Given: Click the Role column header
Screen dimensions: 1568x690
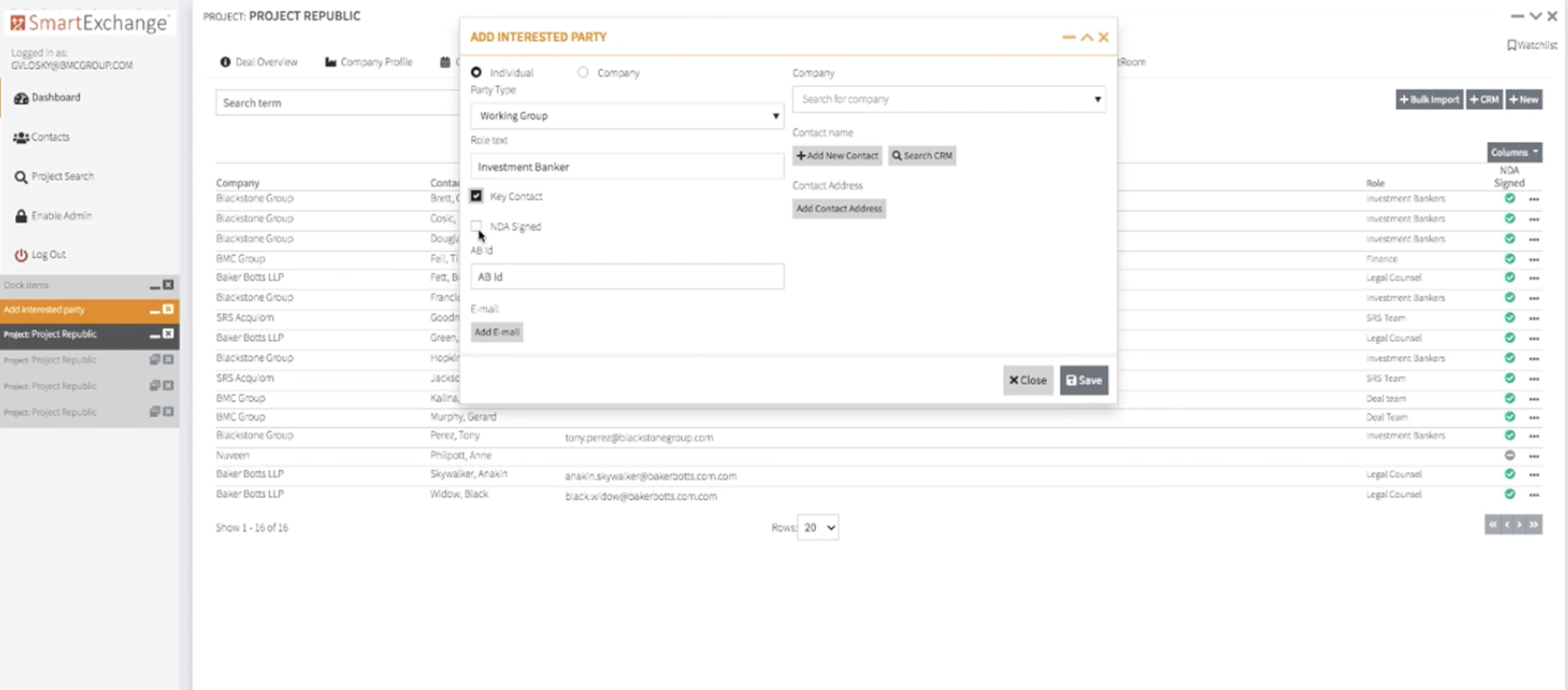Looking at the screenshot, I should (x=1375, y=183).
